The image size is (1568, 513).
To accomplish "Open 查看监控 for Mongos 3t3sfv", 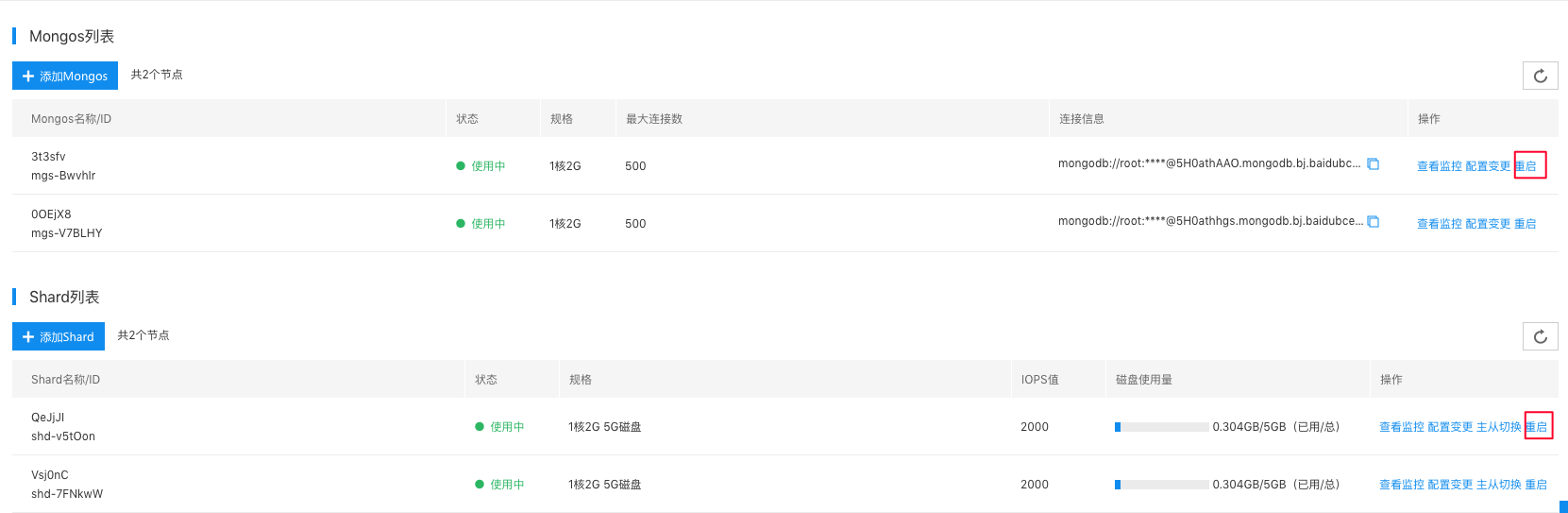I will tap(1439, 166).
